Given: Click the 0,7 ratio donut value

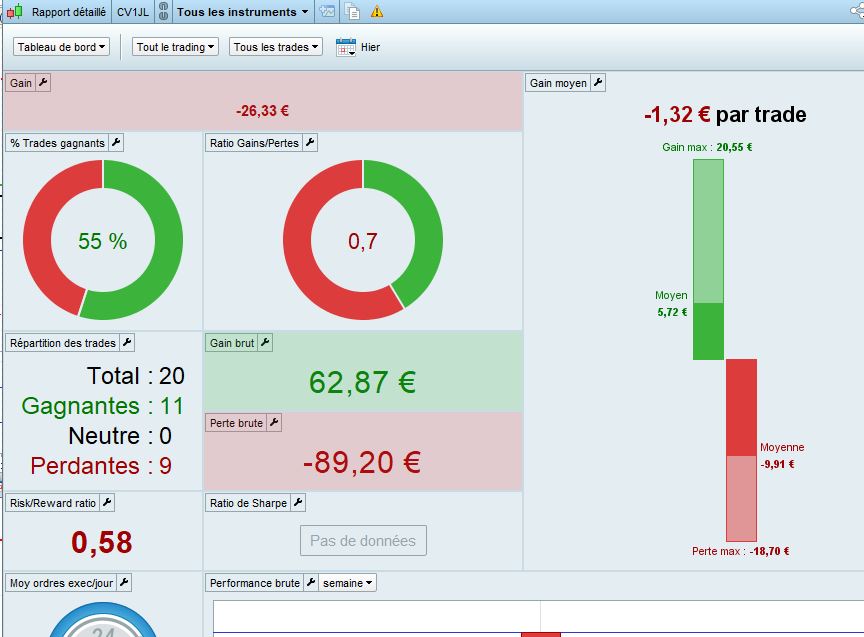Looking at the screenshot, I should (x=363, y=241).
